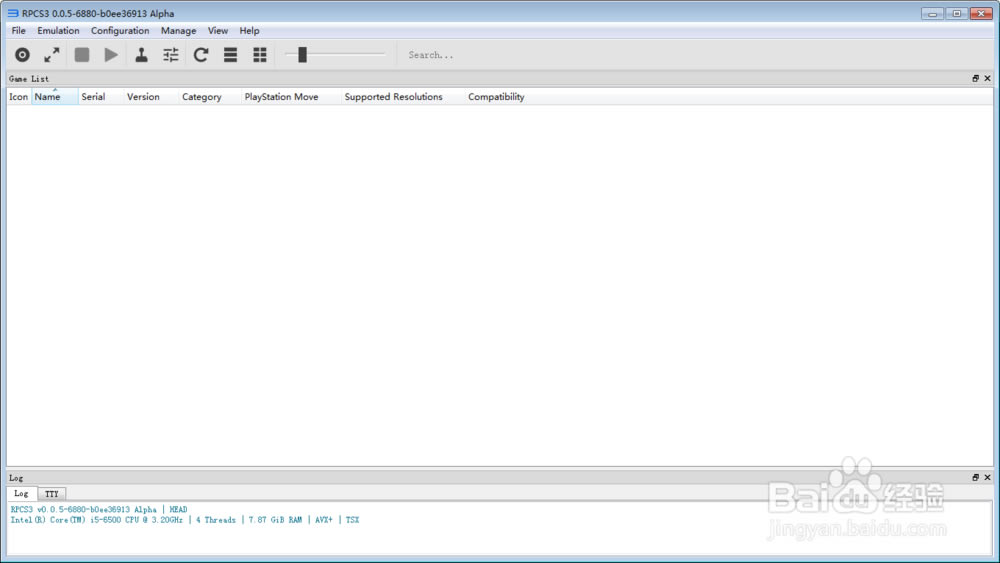Screen dimensions: 1000x563
Task: Sort by the Serial column header
Action: 101,97
